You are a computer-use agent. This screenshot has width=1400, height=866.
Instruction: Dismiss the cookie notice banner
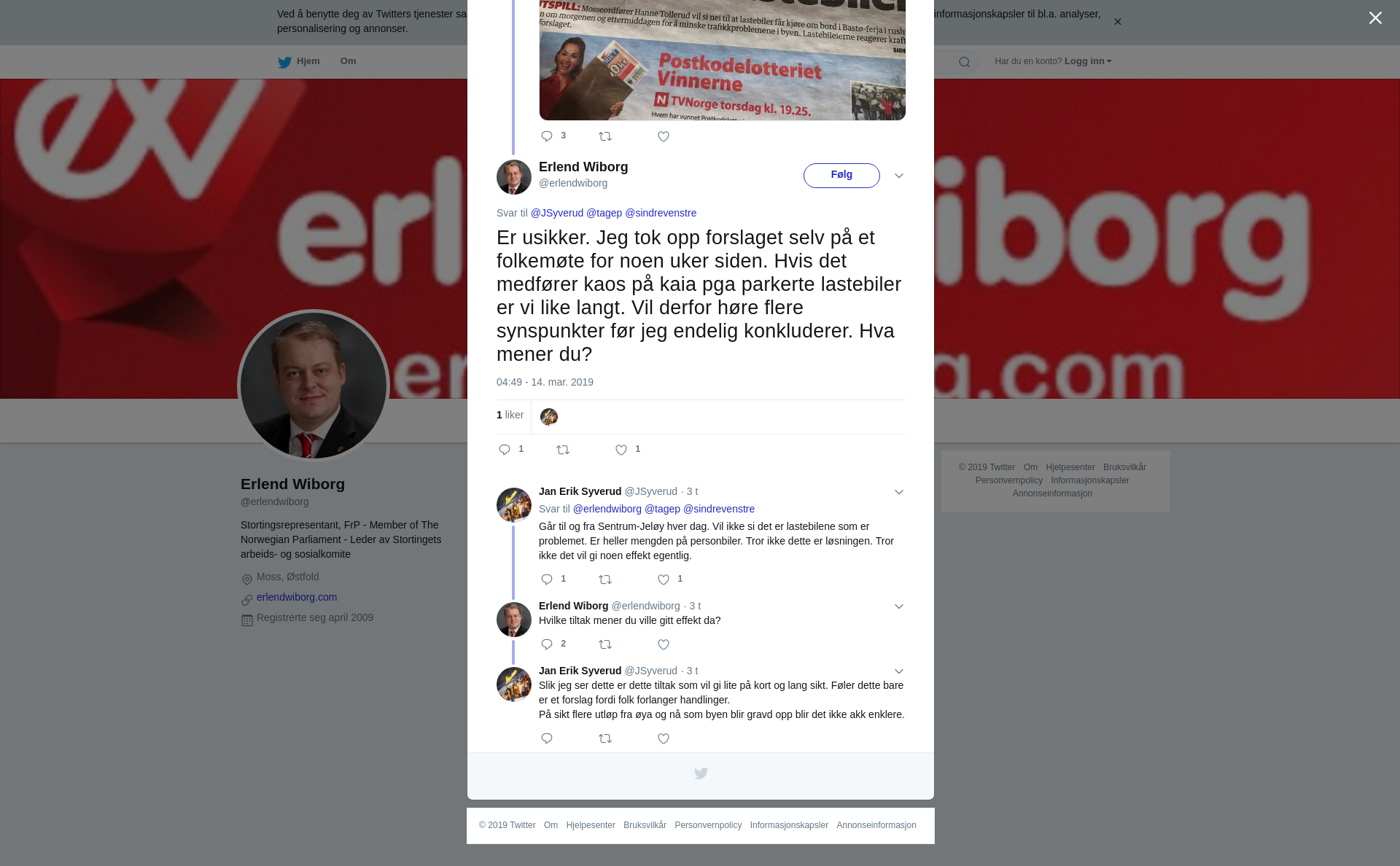1117,22
